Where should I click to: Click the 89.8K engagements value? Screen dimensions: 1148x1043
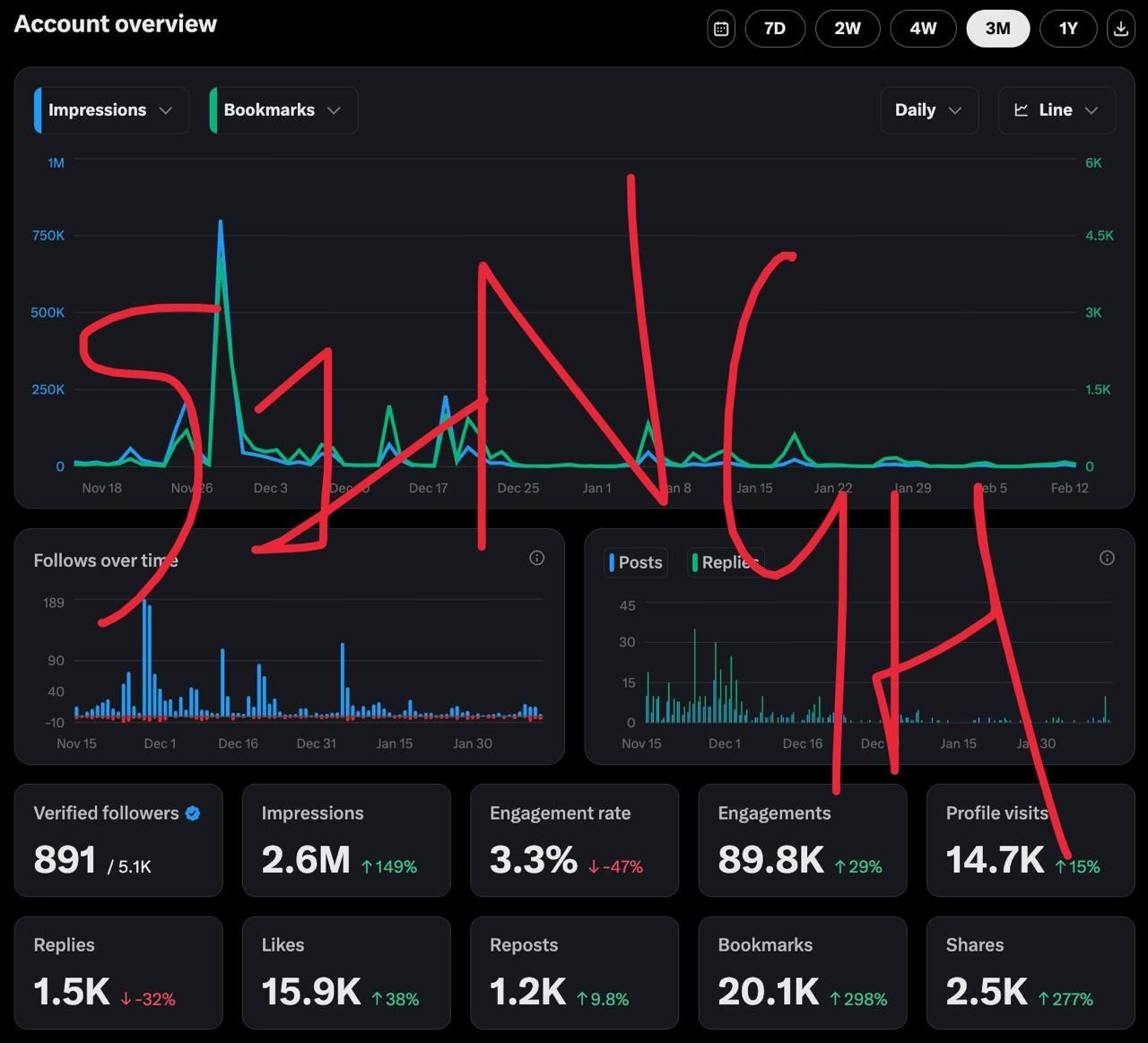click(770, 860)
